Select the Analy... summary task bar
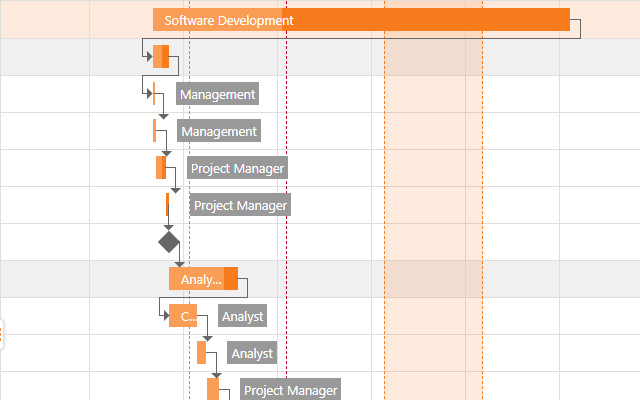Screen dimensions: 640x400 (x=203, y=279)
